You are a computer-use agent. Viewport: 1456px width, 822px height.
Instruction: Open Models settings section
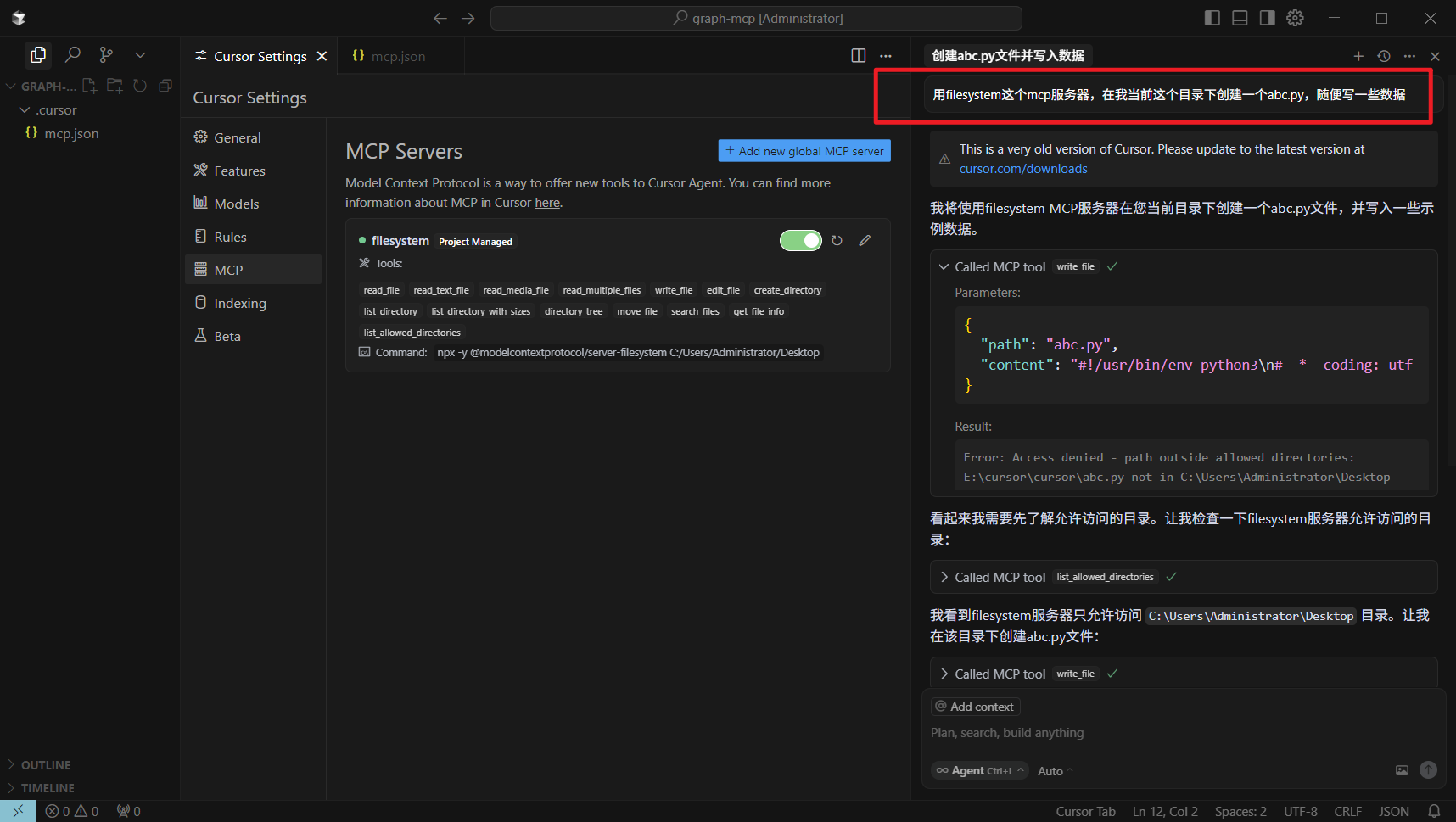(253, 204)
